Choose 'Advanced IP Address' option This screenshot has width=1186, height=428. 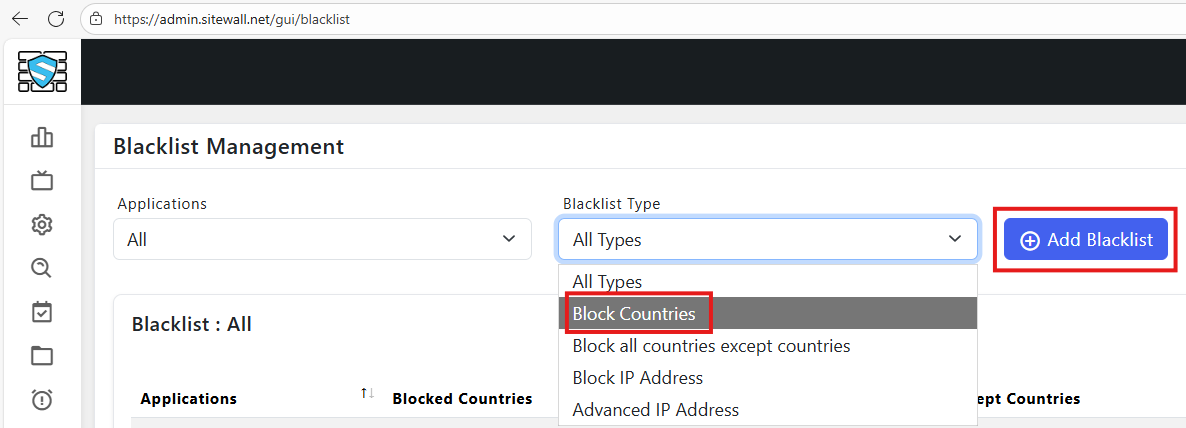click(x=656, y=410)
